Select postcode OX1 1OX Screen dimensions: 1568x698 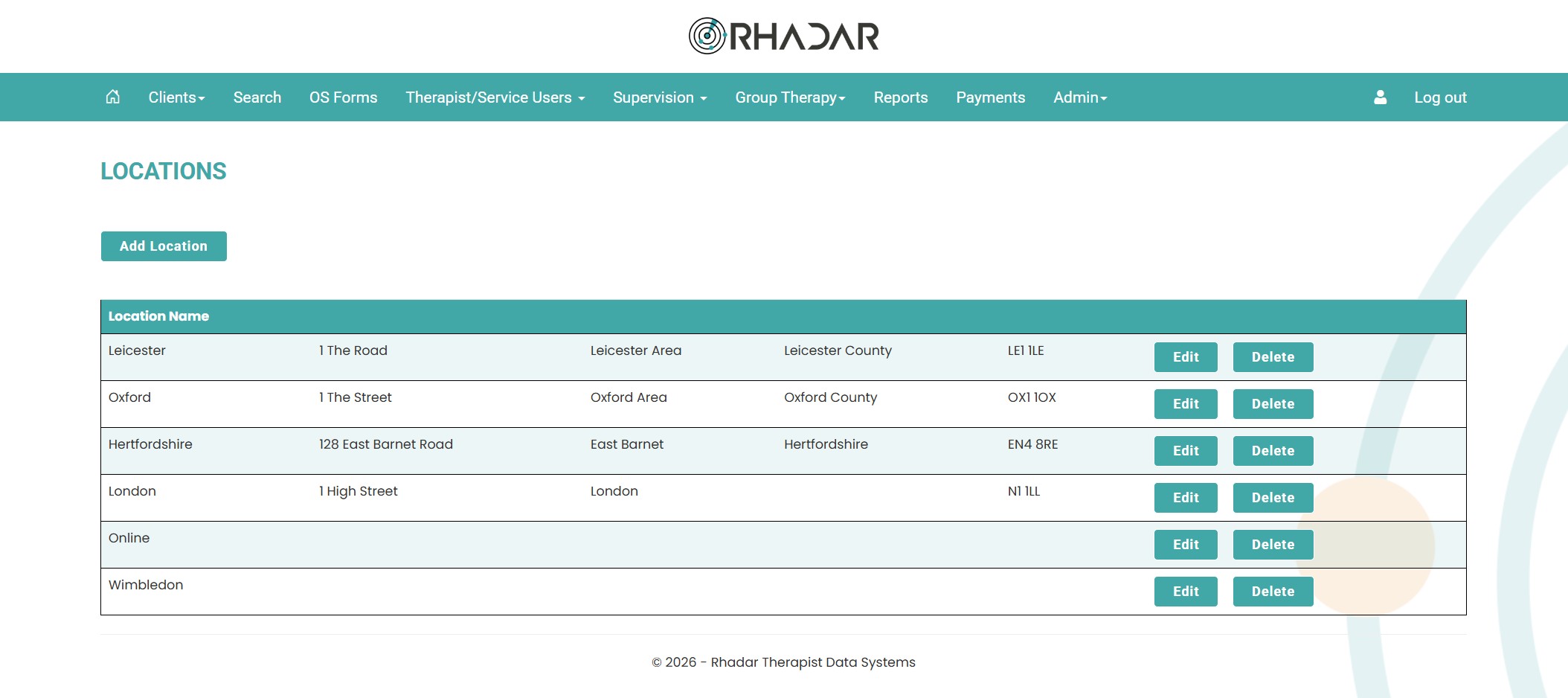coord(1032,397)
